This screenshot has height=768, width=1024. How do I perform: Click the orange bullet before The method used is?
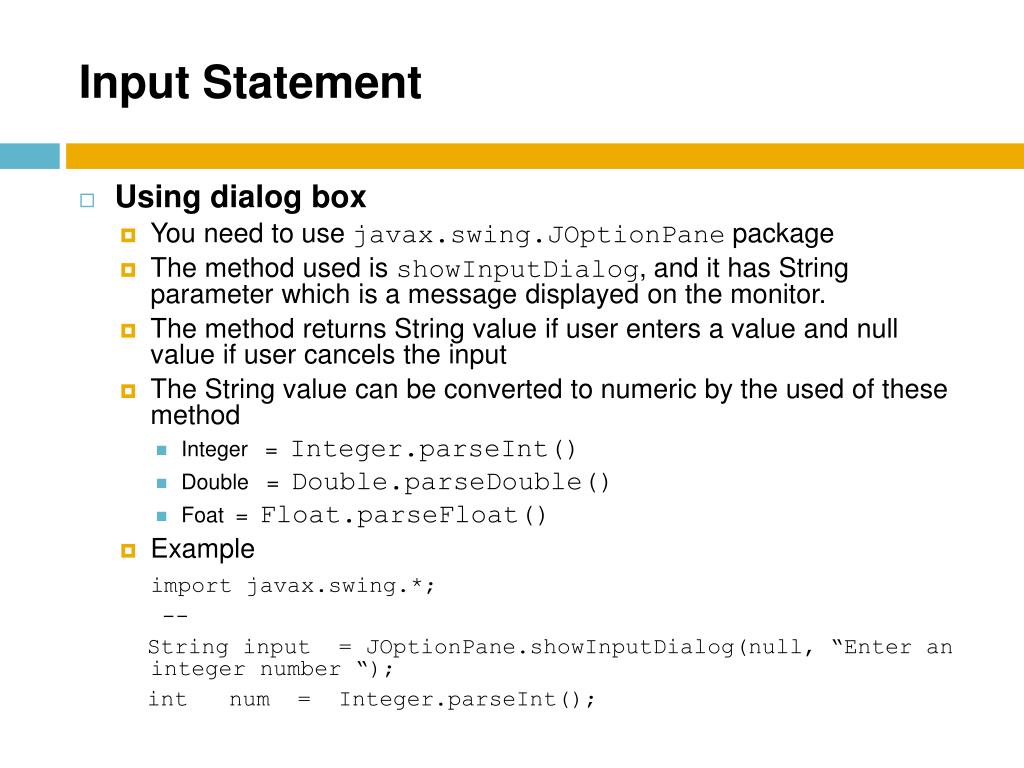[x=128, y=270]
